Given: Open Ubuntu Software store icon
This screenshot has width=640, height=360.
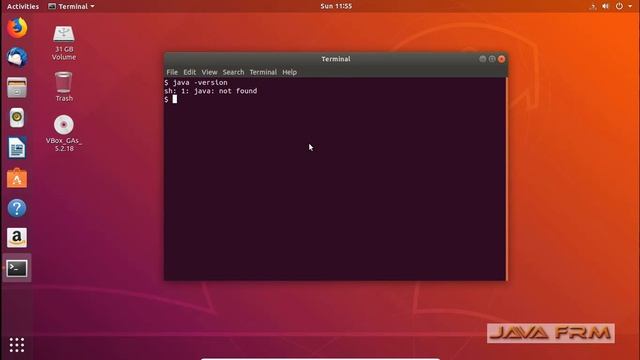Looking at the screenshot, I should point(17,178).
